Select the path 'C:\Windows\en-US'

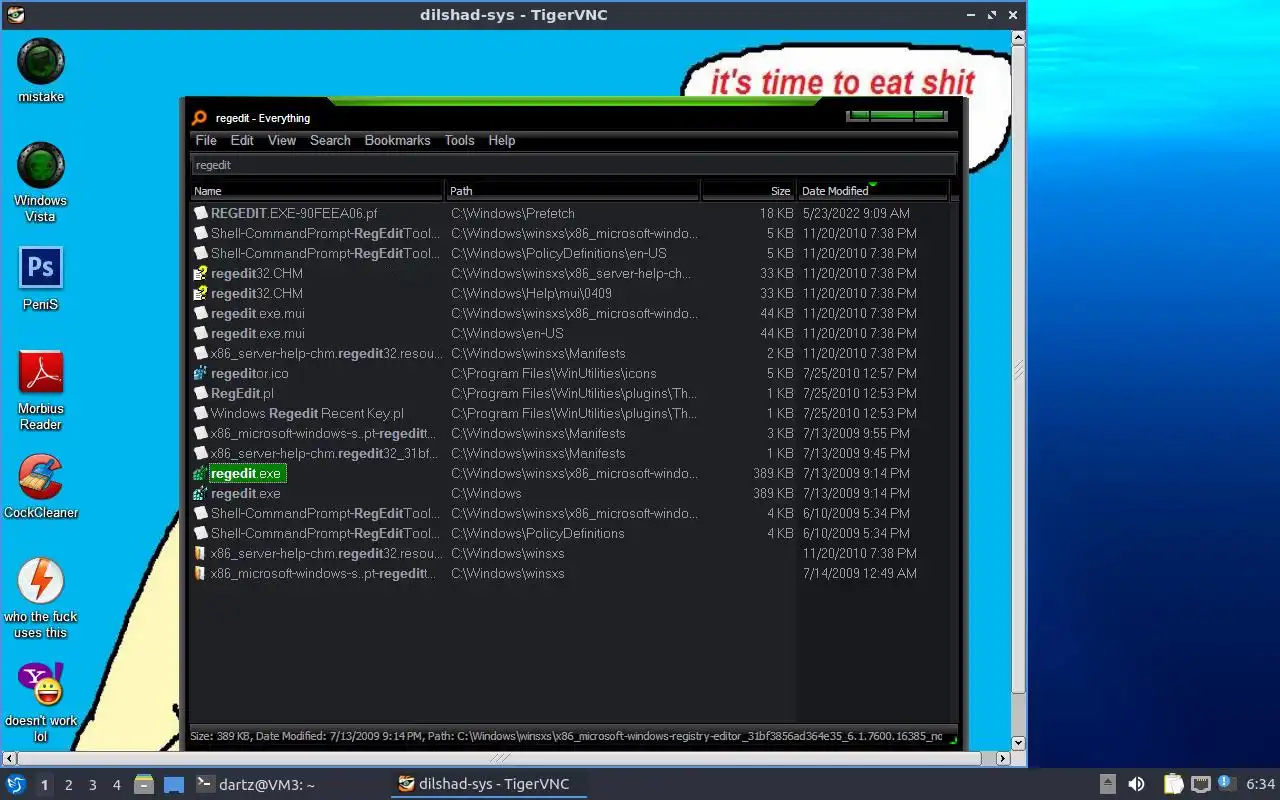pos(507,333)
